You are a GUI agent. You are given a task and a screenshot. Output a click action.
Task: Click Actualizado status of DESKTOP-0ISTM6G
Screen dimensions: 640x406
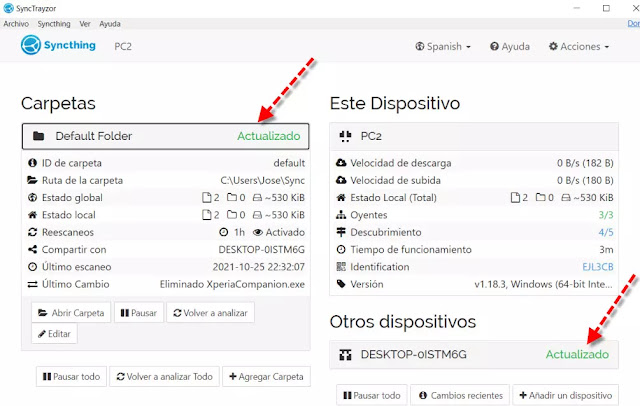click(x=577, y=354)
